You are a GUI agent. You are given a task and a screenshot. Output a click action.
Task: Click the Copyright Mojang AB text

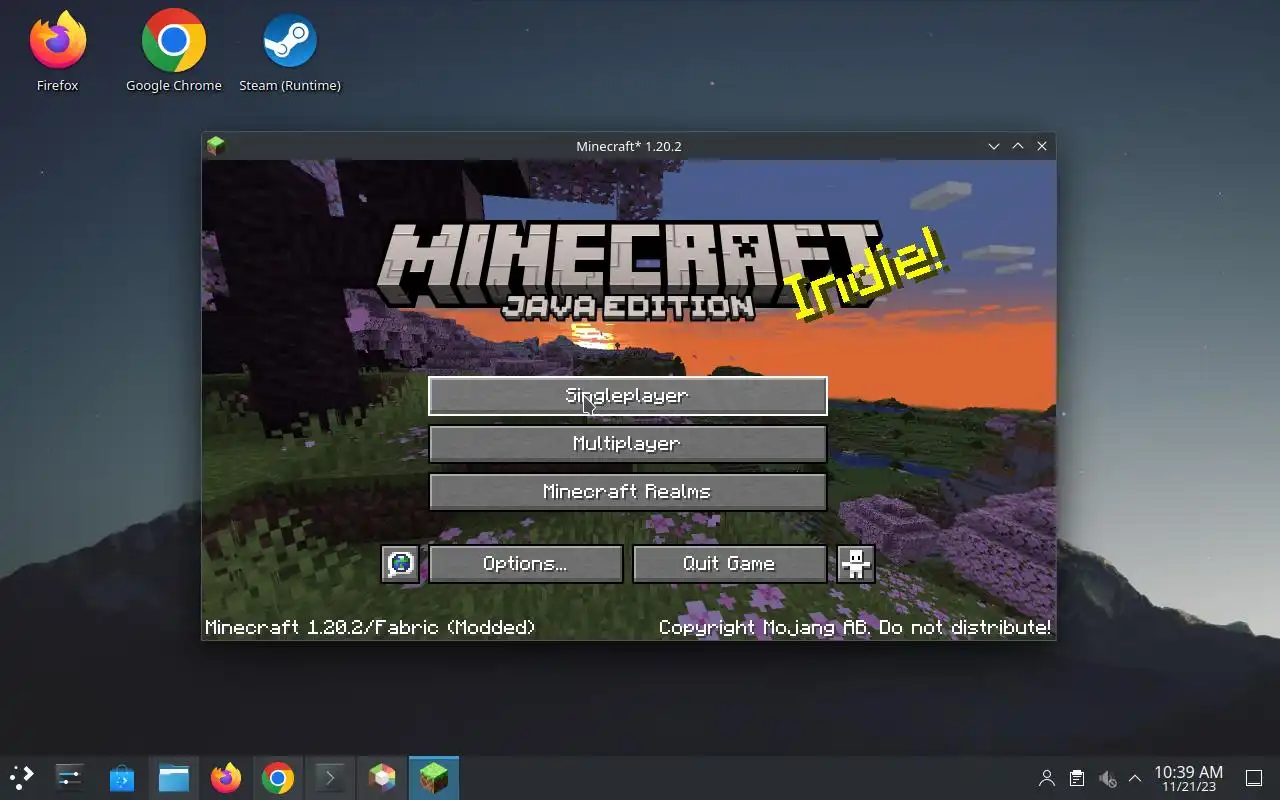(x=854, y=628)
